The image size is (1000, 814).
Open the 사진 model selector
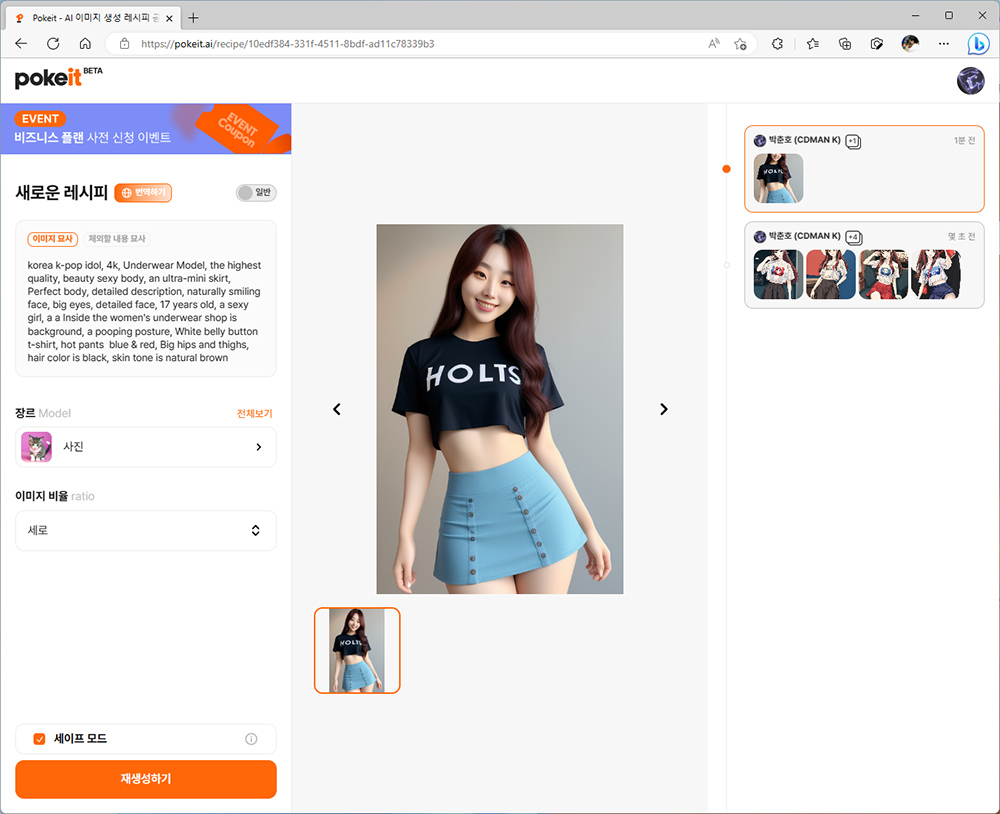(x=145, y=447)
